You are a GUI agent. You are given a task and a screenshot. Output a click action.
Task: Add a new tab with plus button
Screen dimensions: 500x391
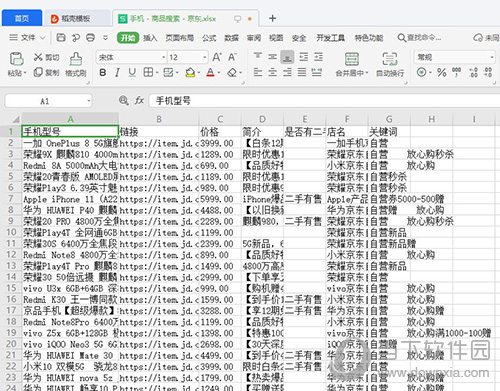coord(272,18)
